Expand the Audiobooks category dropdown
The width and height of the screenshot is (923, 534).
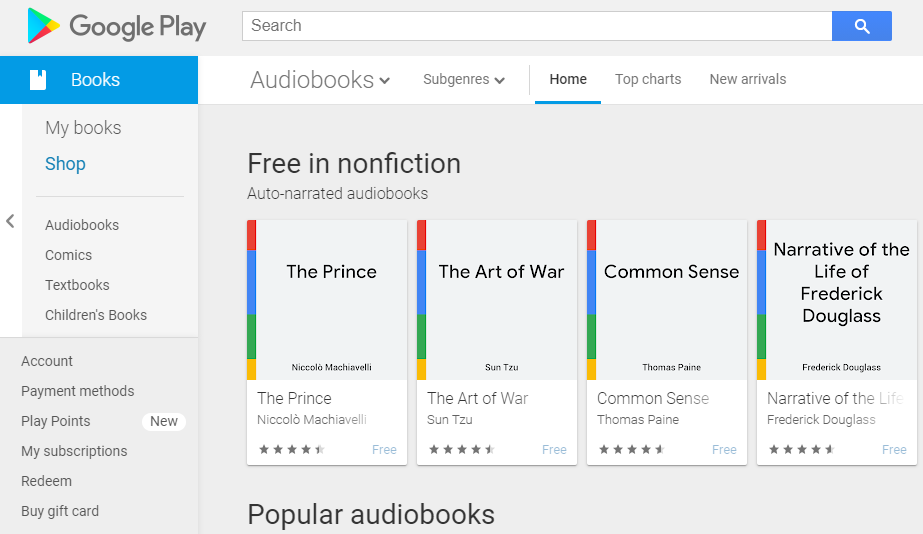point(320,80)
